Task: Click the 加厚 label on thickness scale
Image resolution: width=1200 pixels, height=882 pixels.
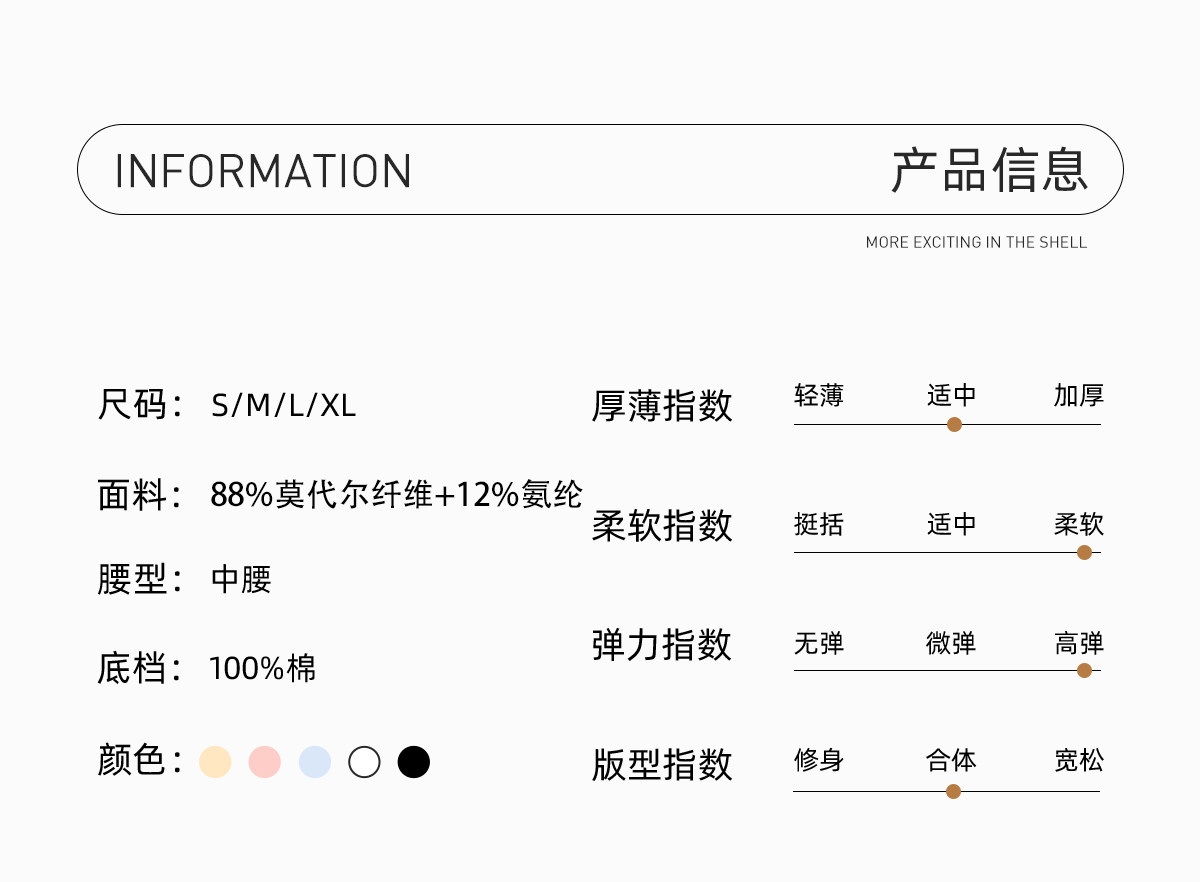Action: point(1078,396)
